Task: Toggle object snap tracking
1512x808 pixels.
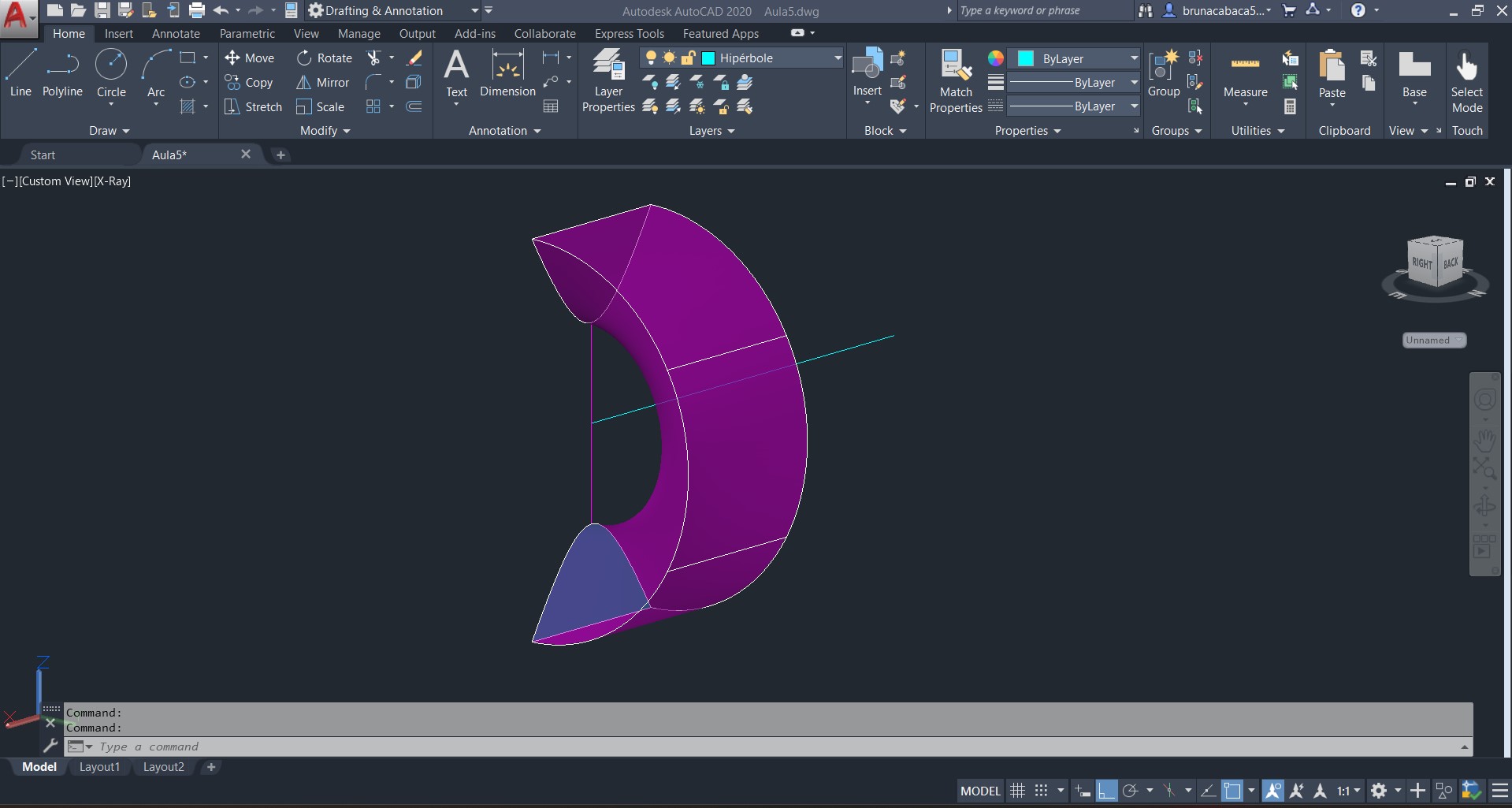Action: pos(1208,791)
